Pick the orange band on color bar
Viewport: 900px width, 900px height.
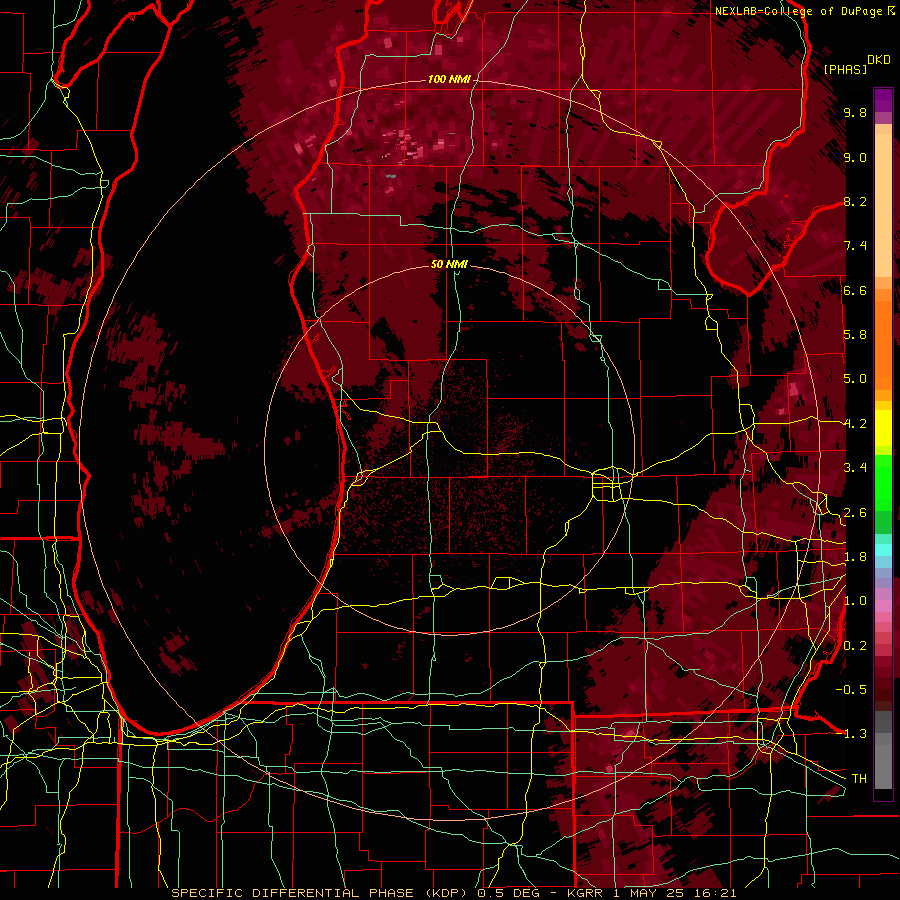883,344
